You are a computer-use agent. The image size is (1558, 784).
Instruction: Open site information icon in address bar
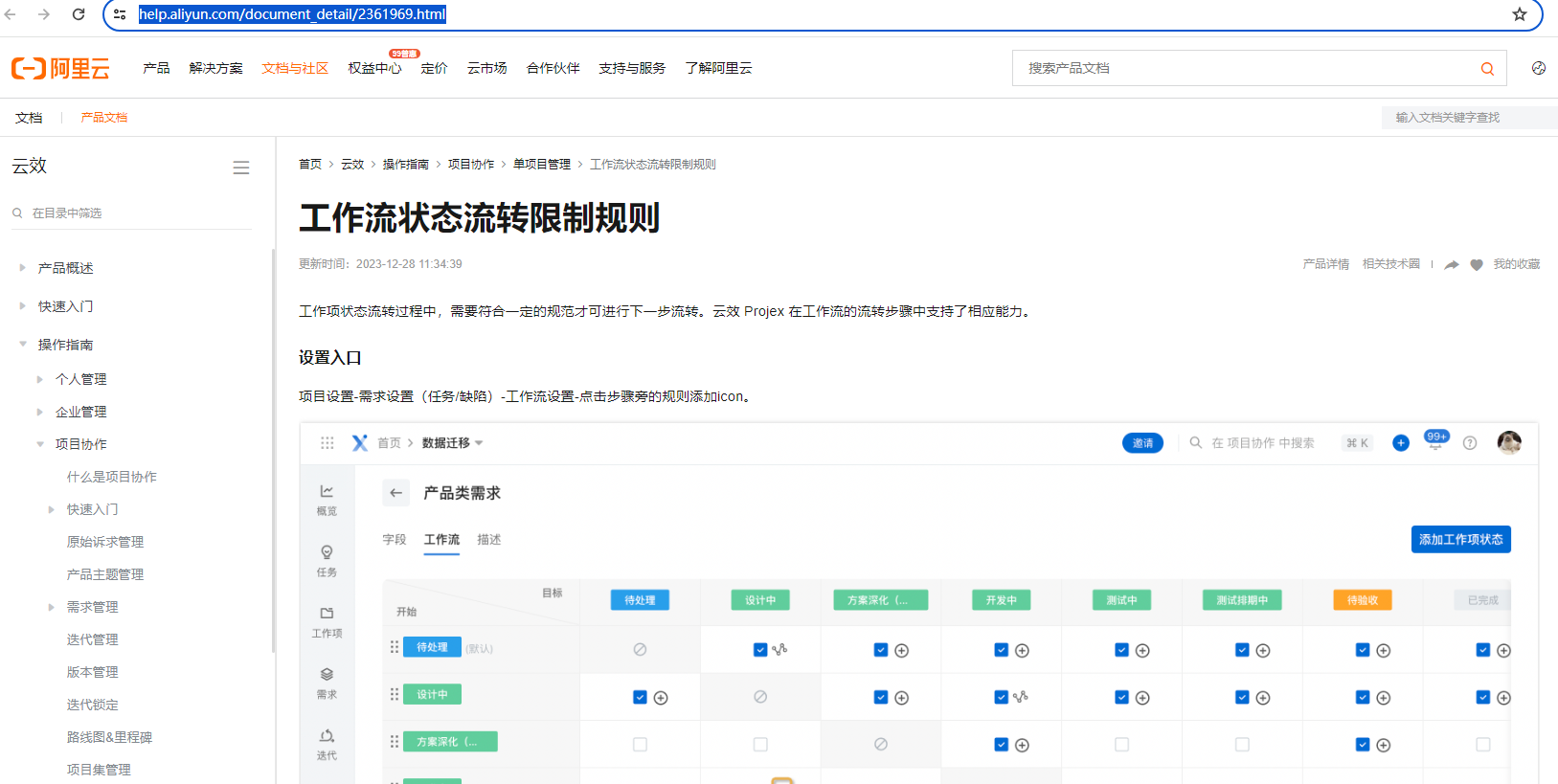click(x=120, y=14)
